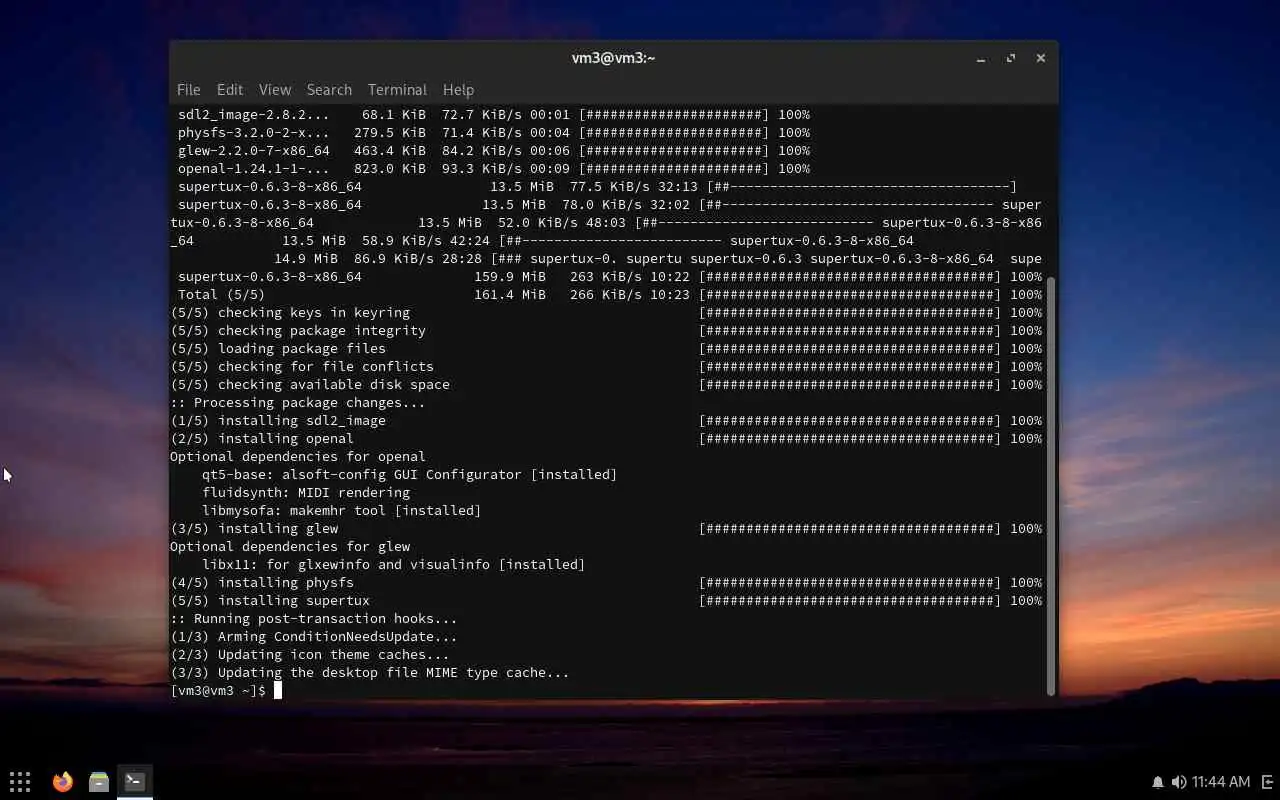Screen dimensions: 1280x800
Task: Click the sdl2_image-2.8.2 download line
Action: point(494,115)
